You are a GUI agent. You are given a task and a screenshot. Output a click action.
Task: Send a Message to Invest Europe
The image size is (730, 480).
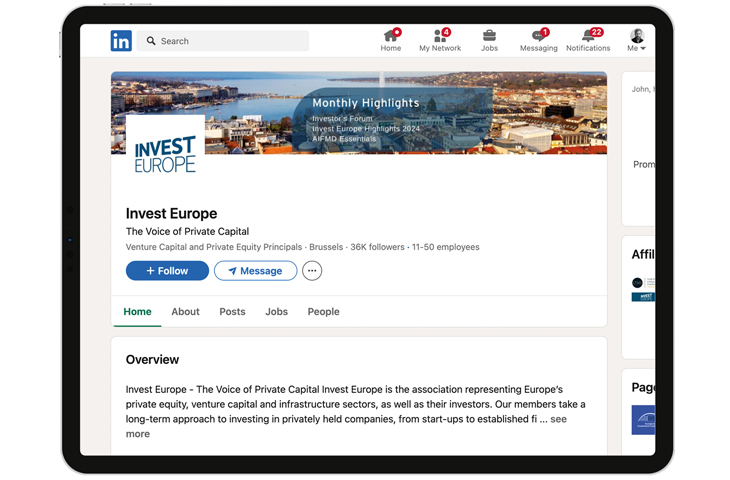[256, 270]
